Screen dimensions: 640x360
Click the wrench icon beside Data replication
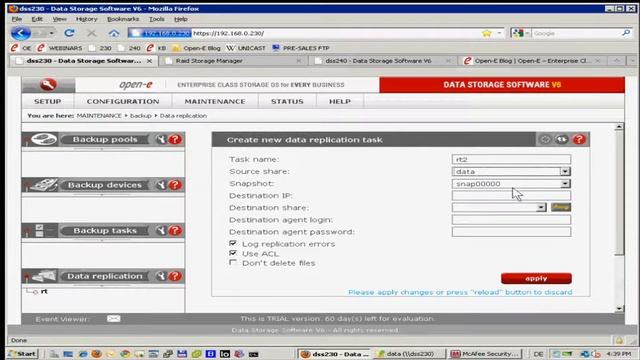point(161,276)
